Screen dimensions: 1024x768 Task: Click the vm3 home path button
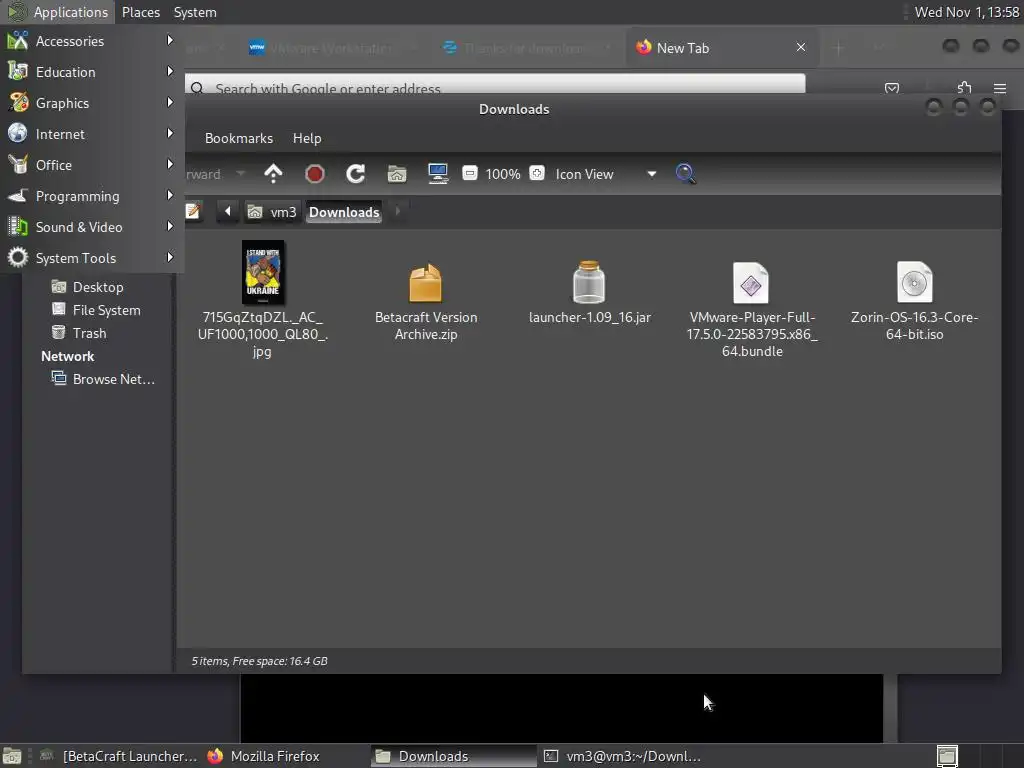(272, 212)
